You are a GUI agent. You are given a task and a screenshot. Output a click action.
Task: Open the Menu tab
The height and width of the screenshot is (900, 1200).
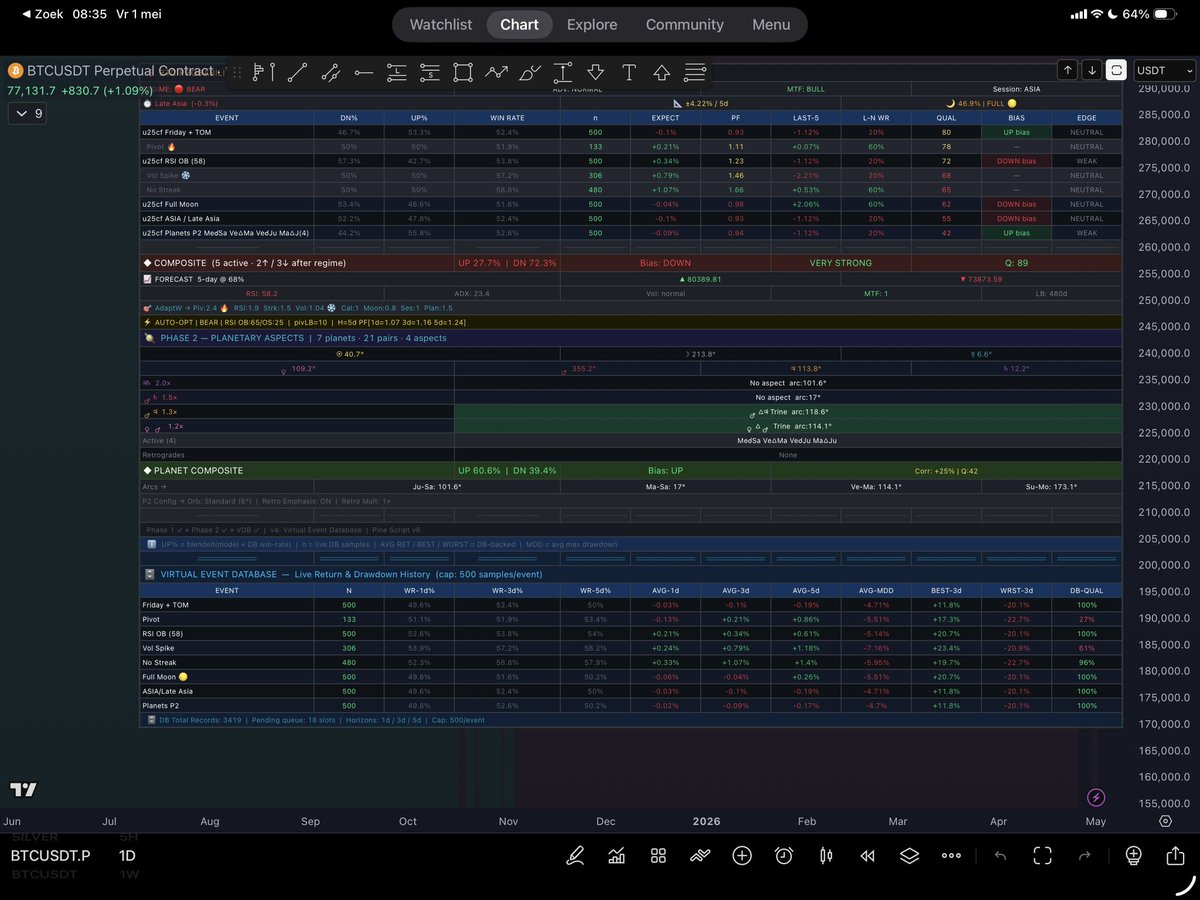click(x=771, y=25)
